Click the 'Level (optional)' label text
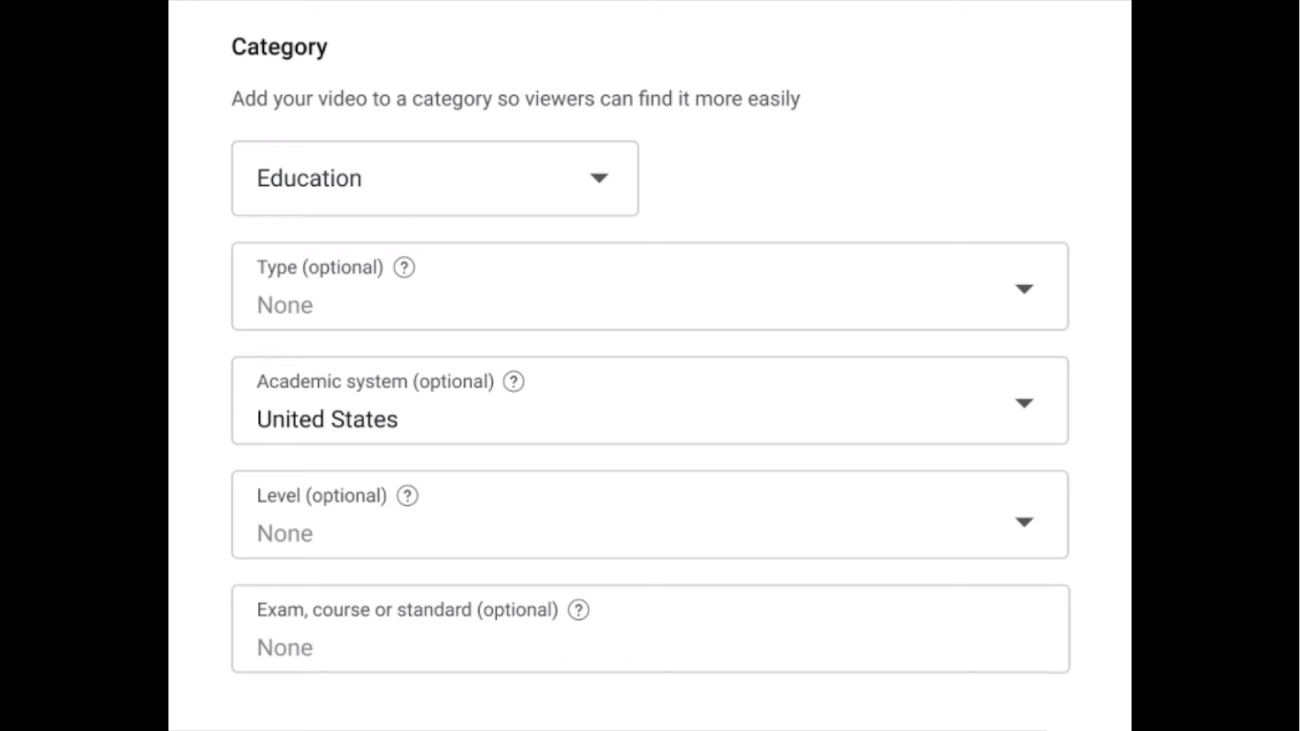This screenshot has width=1300, height=731. point(321,496)
